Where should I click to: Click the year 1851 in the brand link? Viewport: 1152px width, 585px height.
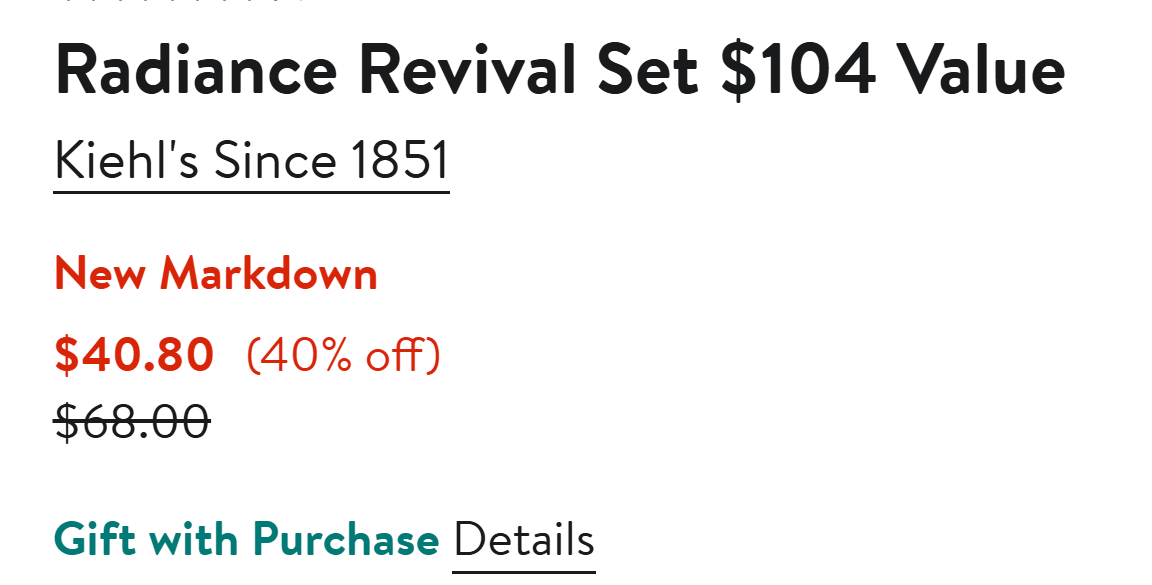coord(399,161)
